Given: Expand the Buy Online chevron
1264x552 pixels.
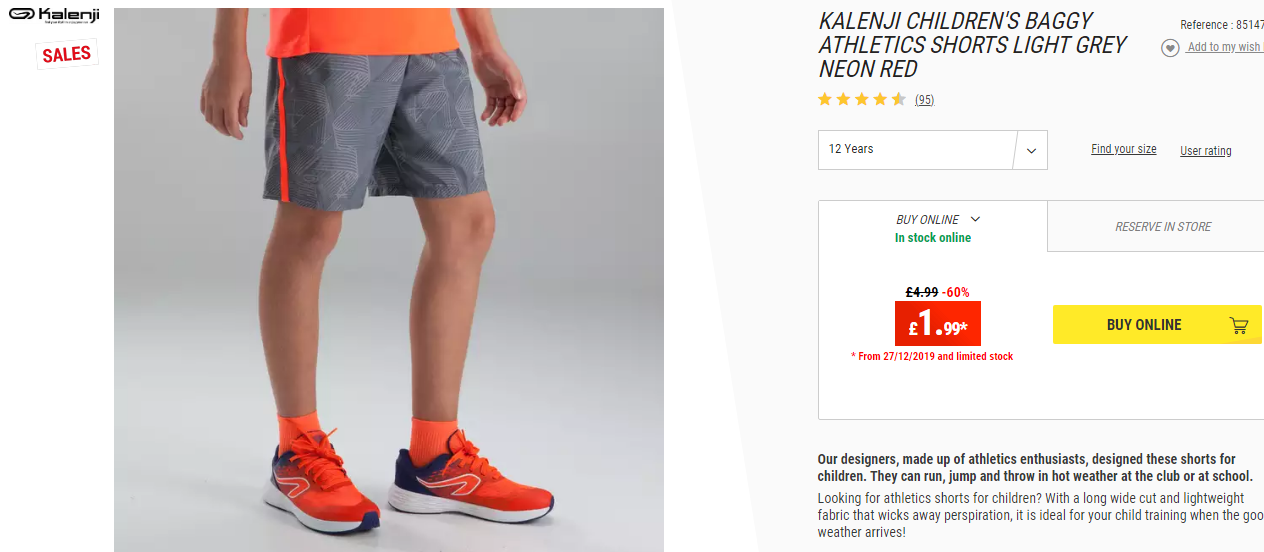Looking at the screenshot, I should click(975, 219).
